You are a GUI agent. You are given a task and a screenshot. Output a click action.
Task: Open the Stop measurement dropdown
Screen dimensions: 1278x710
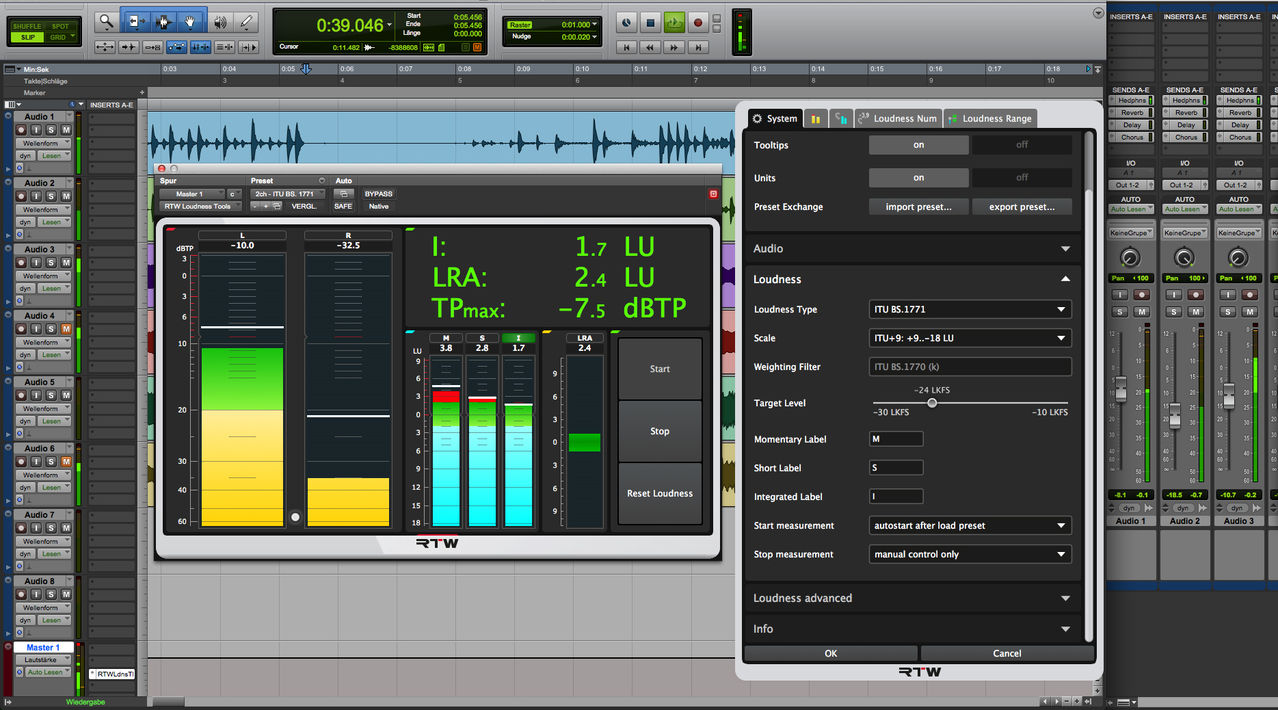970,554
